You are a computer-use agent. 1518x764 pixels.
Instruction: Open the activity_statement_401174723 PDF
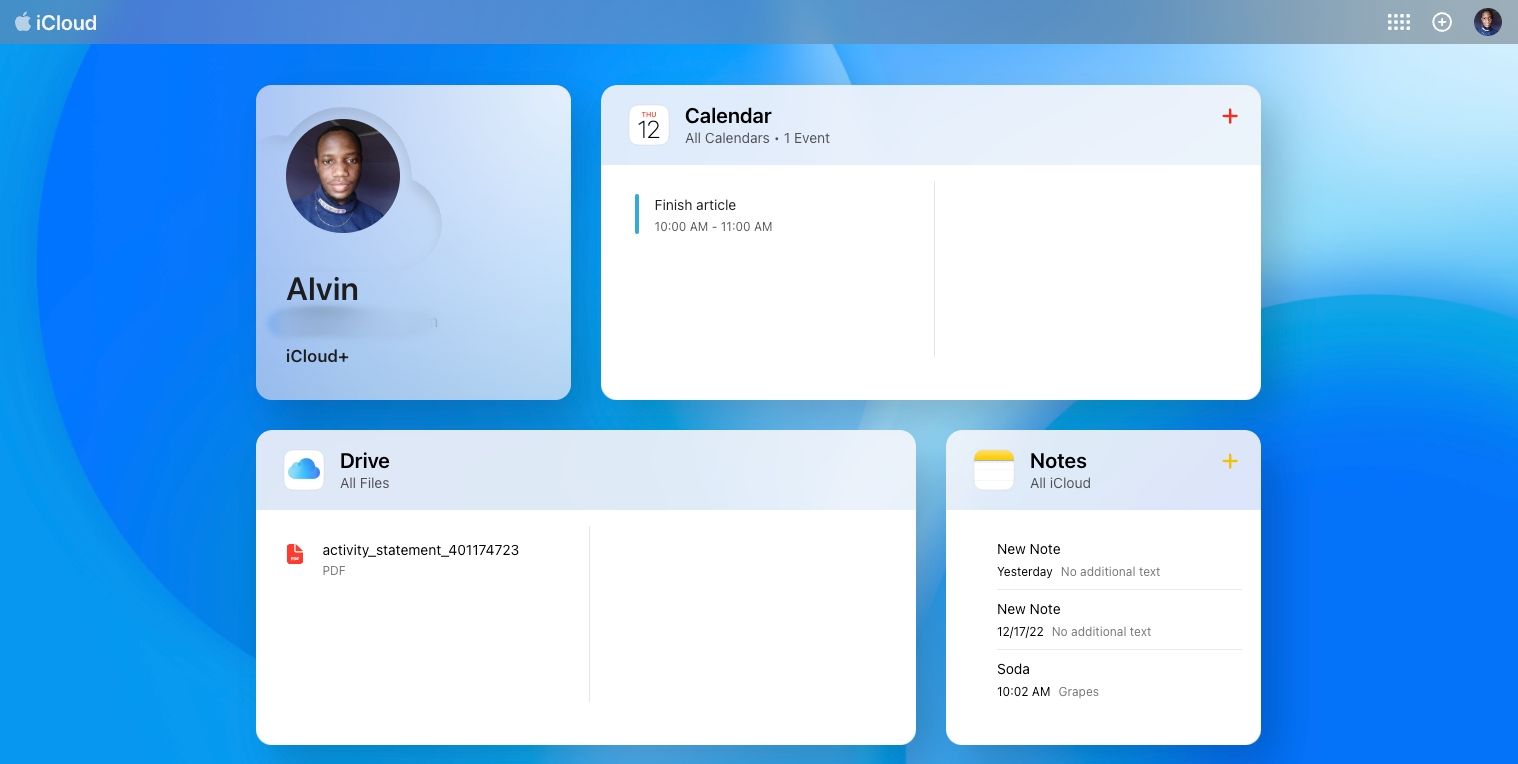coord(420,550)
